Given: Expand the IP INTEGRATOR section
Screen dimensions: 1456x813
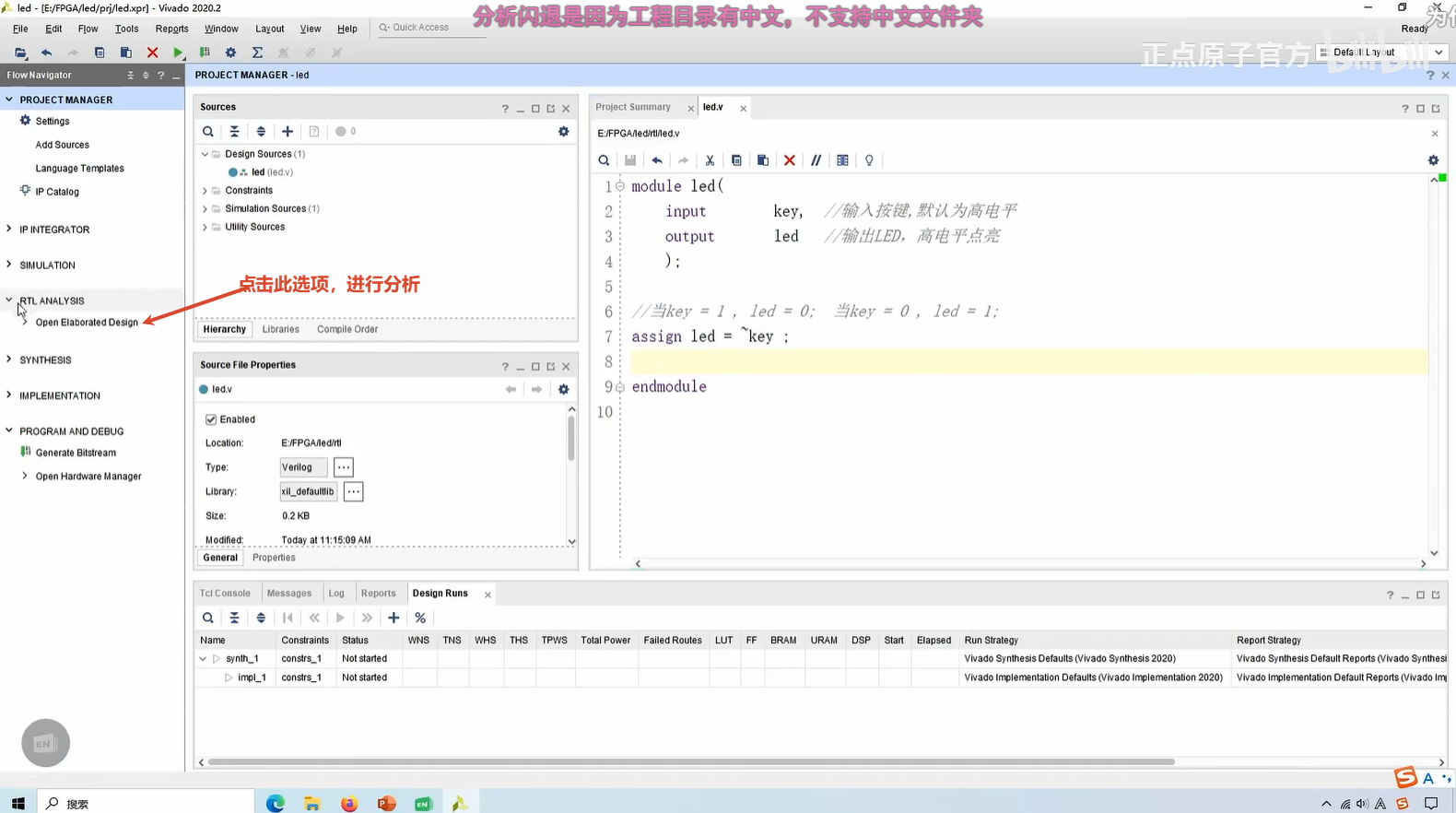Looking at the screenshot, I should [x=9, y=229].
